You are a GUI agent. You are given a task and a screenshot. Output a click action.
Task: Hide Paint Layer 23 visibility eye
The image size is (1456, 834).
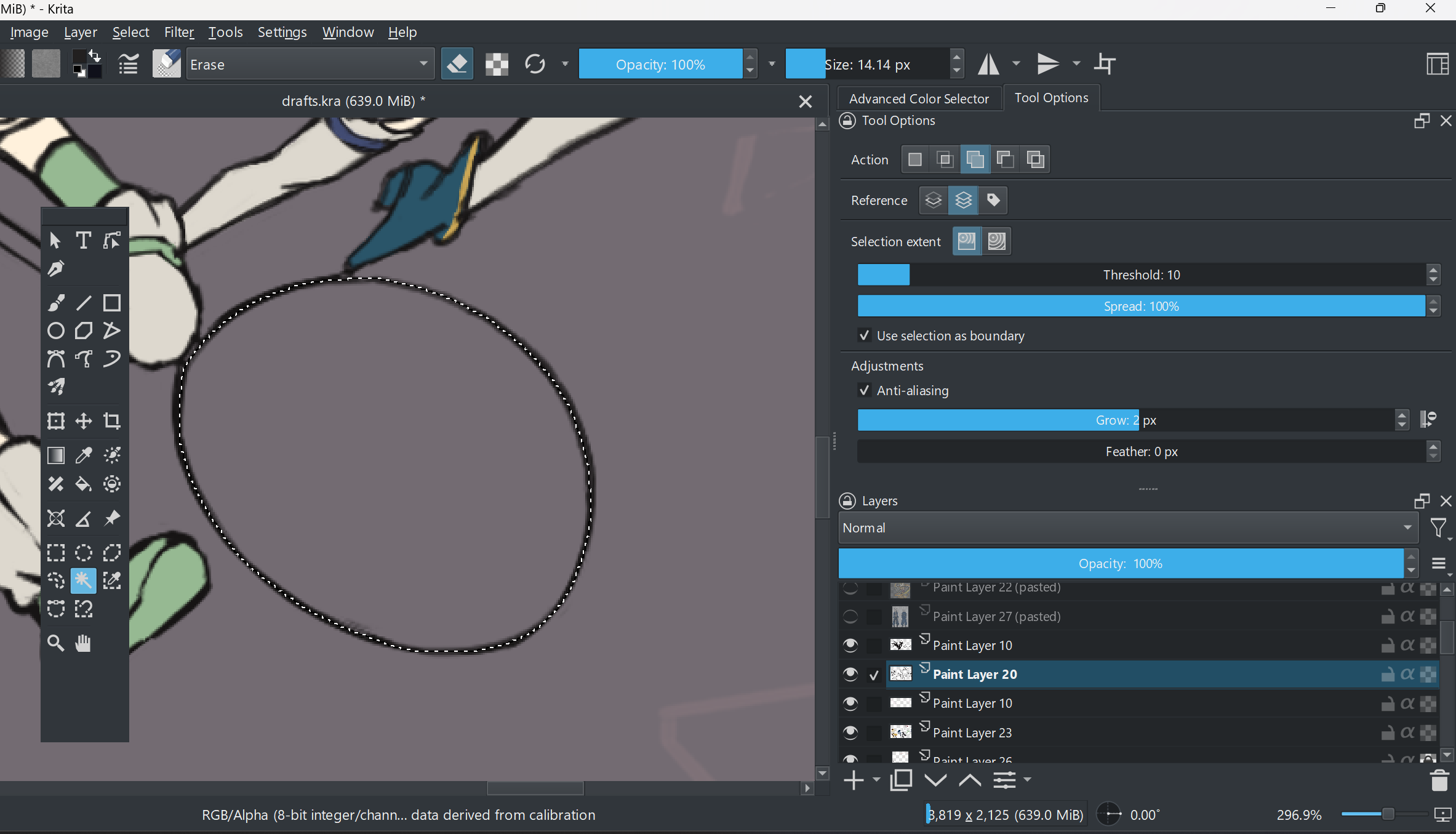[850, 732]
